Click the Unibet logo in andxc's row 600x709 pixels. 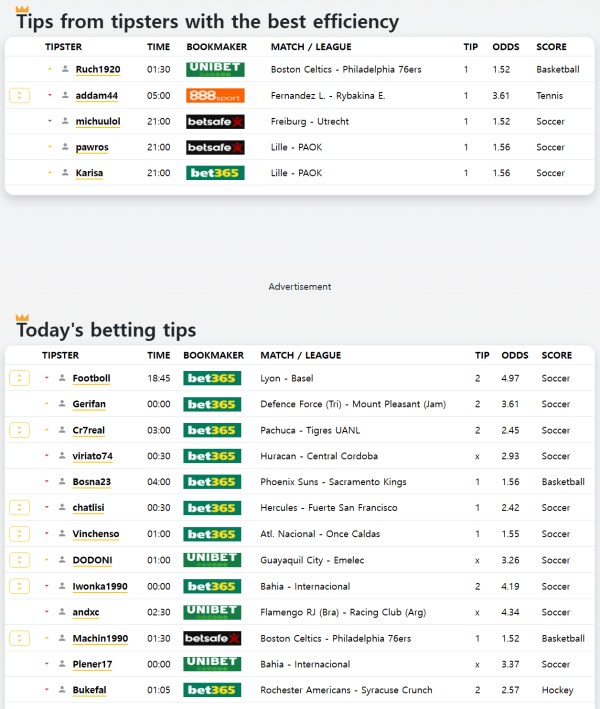[x=212, y=612]
